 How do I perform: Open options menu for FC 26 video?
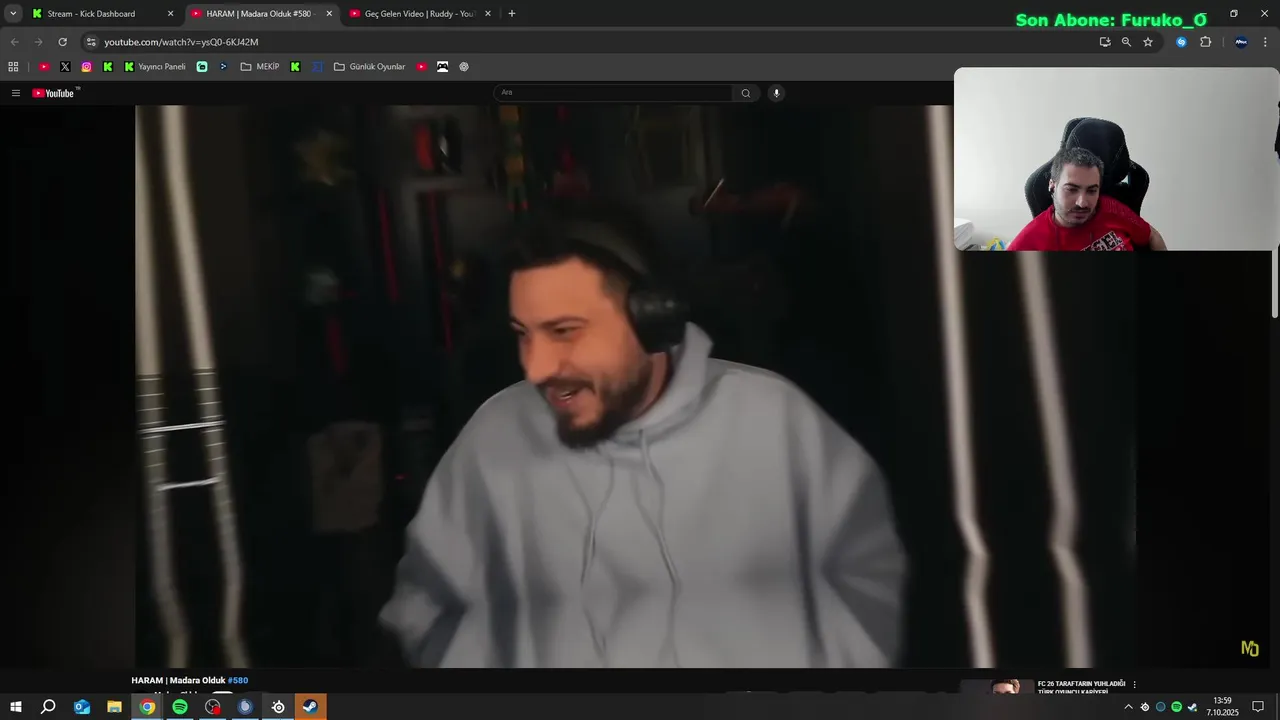[x=1134, y=685]
